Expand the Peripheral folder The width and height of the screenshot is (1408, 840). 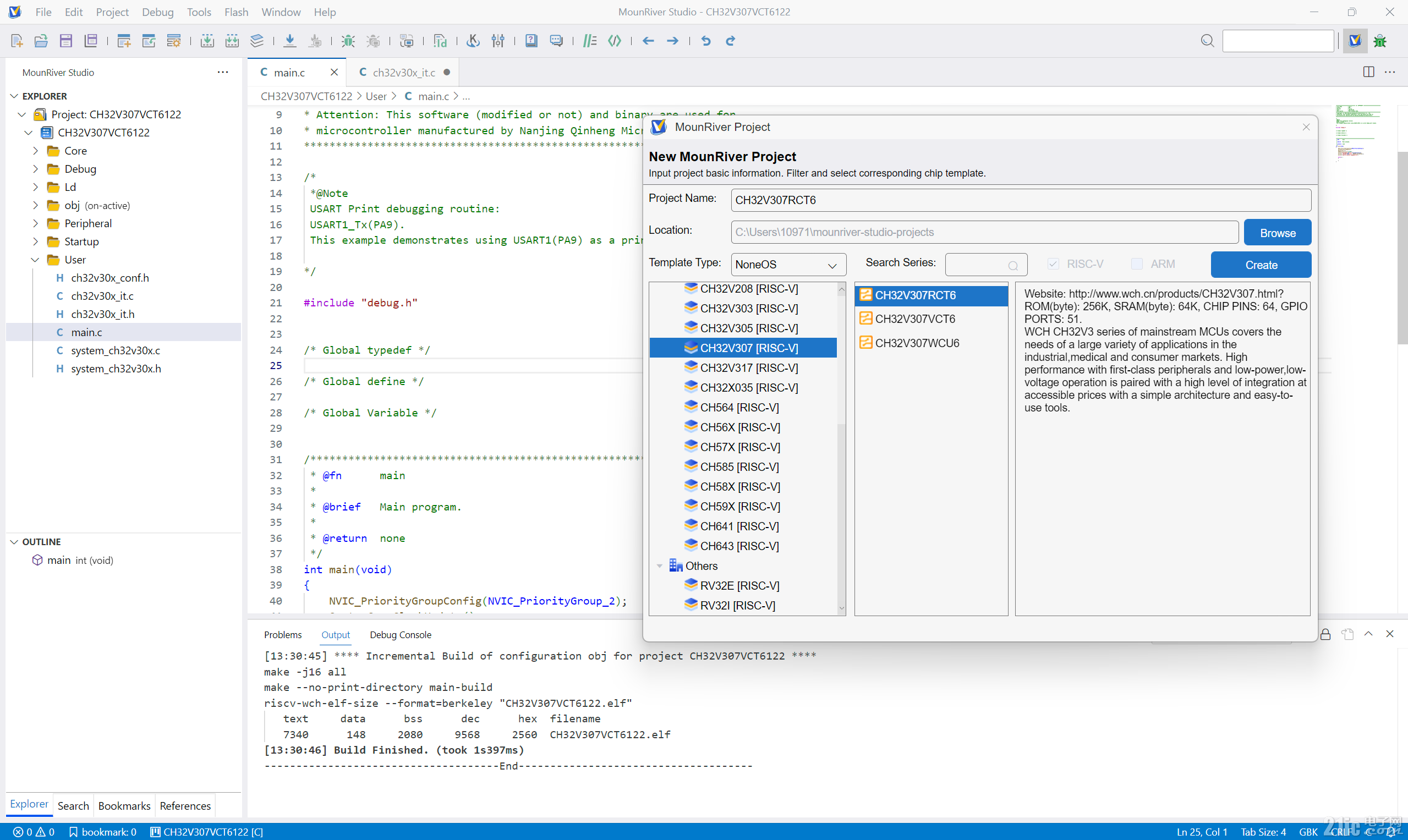35,223
